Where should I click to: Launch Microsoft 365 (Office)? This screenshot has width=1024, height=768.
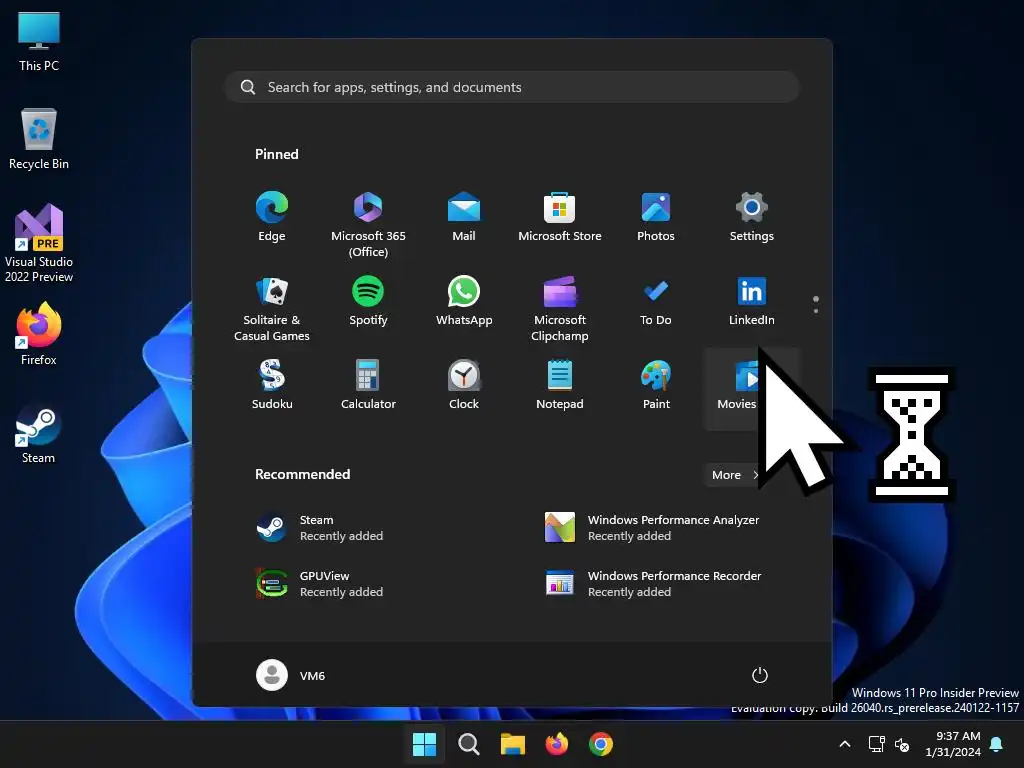coord(368,224)
